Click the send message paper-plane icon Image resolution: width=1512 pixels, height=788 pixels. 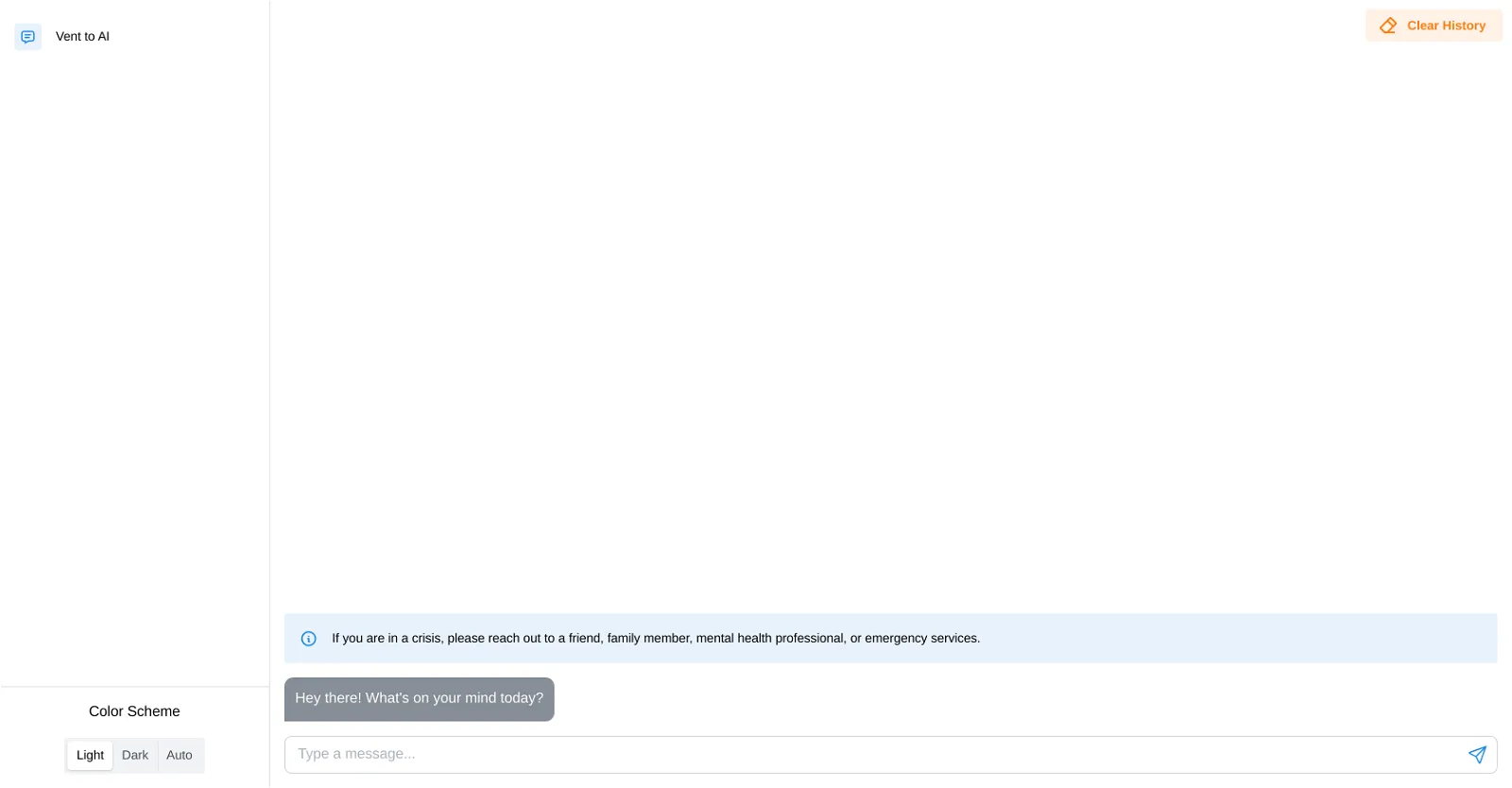pos(1477,754)
